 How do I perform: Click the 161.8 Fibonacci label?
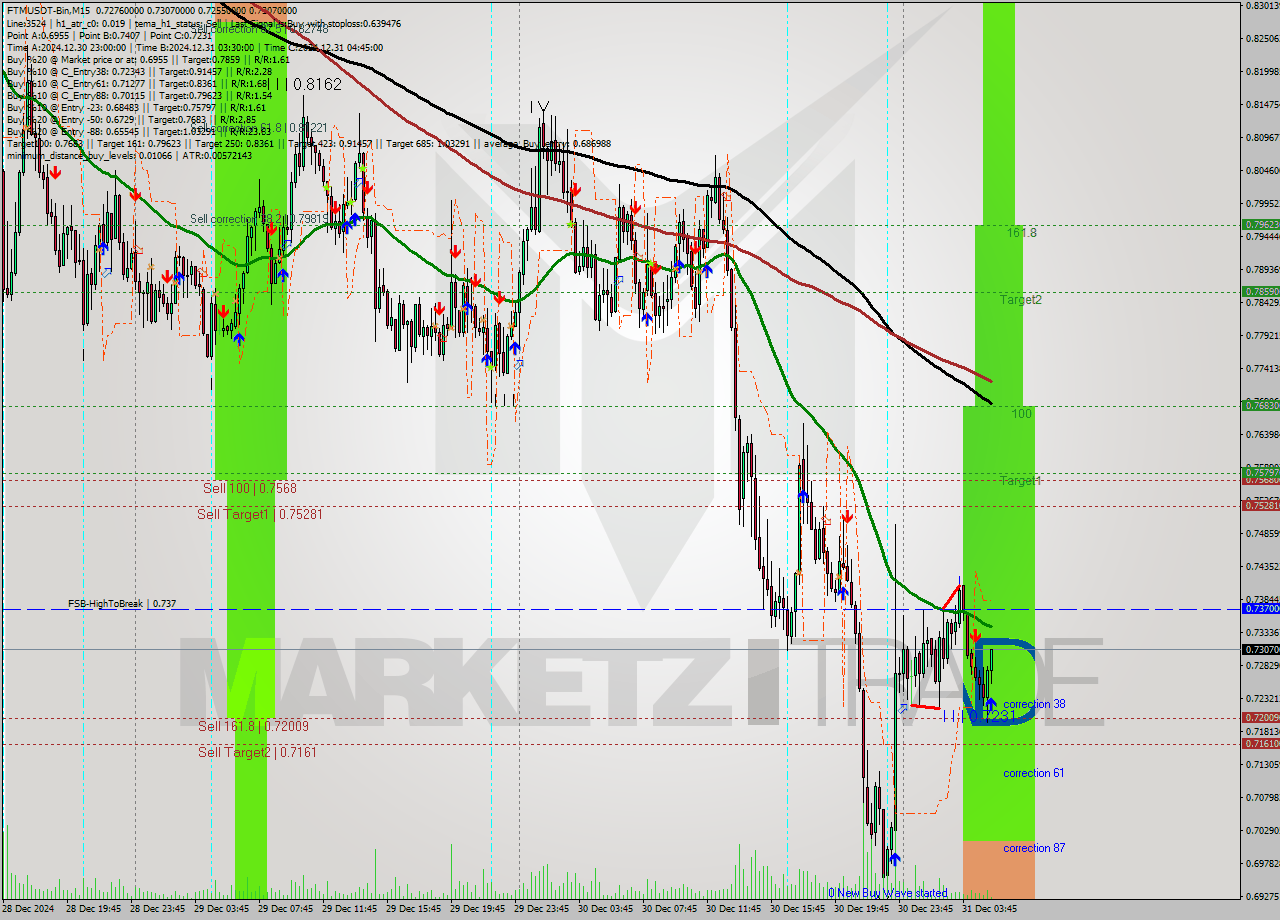[1021, 232]
